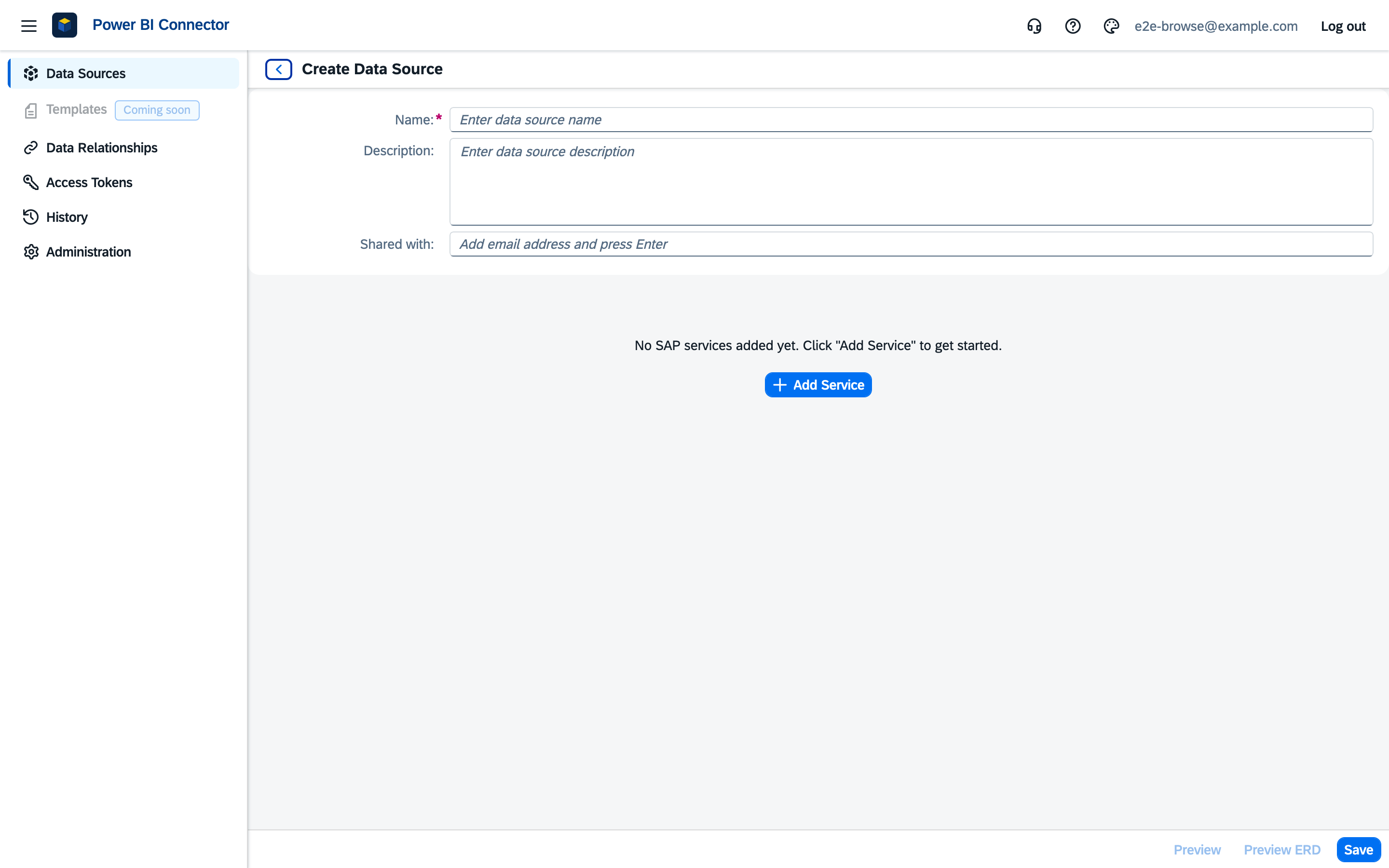Click the Access Tokens key icon
Image resolution: width=1389 pixels, height=868 pixels.
[x=31, y=182]
